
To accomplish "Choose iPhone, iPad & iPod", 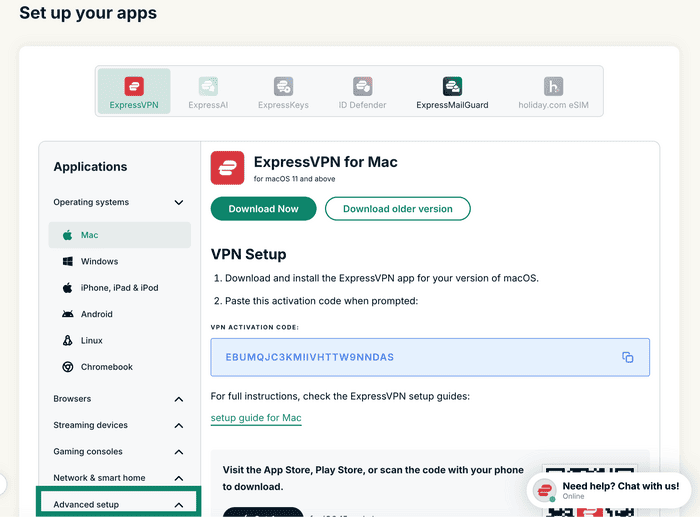I will [120, 288].
